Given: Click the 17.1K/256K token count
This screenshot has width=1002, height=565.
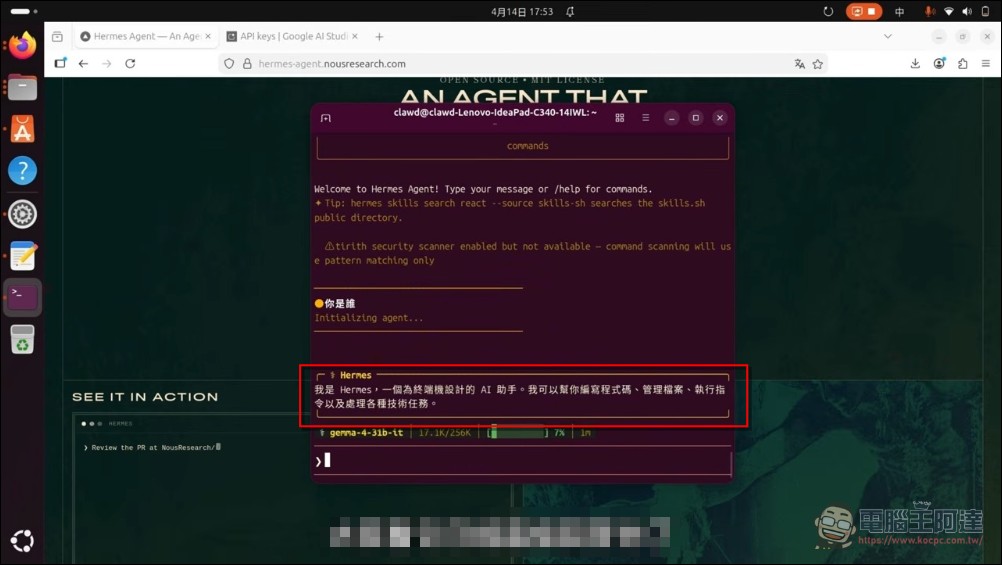Looking at the screenshot, I should [445, 433].
